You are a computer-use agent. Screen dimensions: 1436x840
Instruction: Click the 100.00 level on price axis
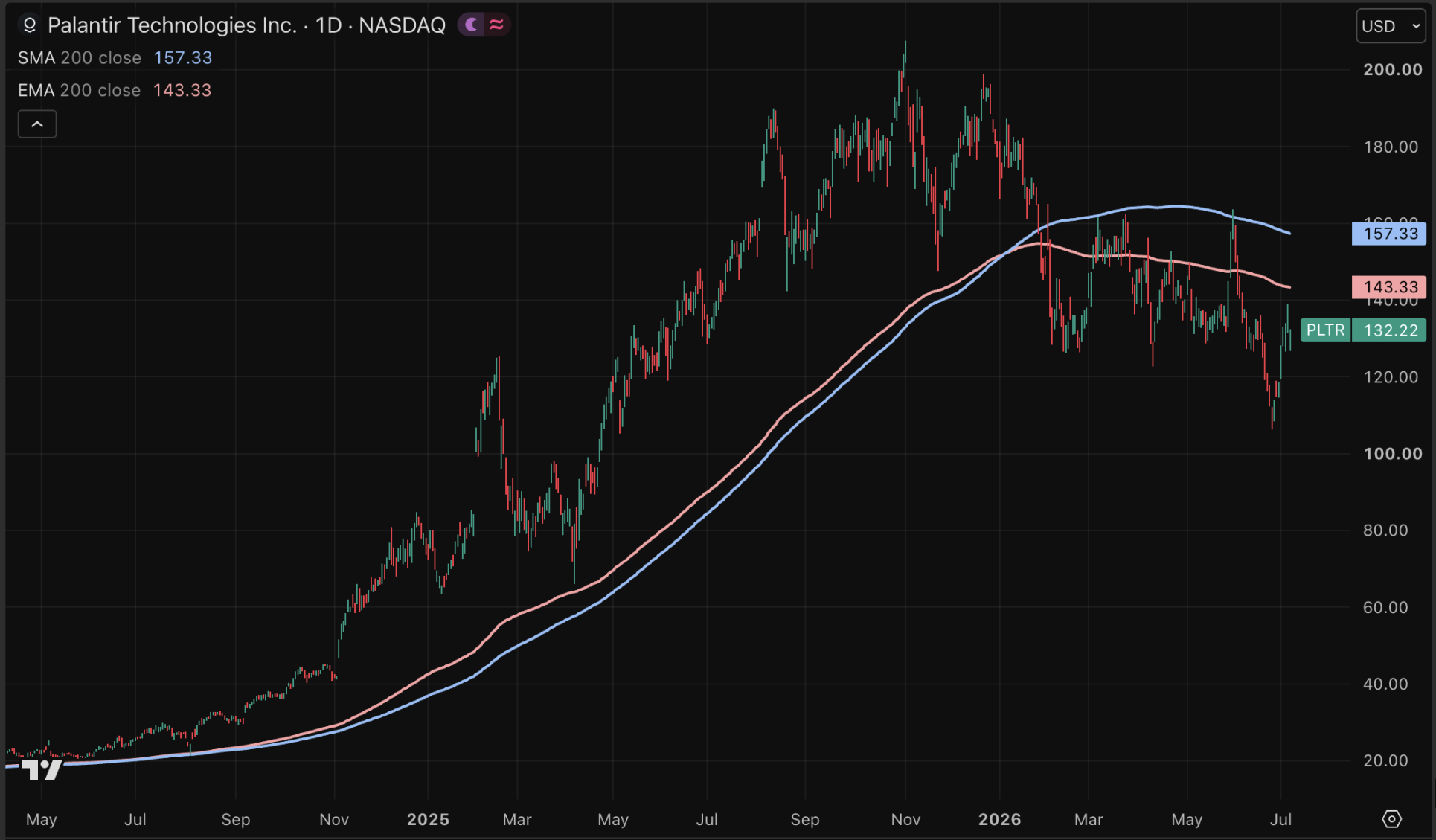pos(1392,454)
